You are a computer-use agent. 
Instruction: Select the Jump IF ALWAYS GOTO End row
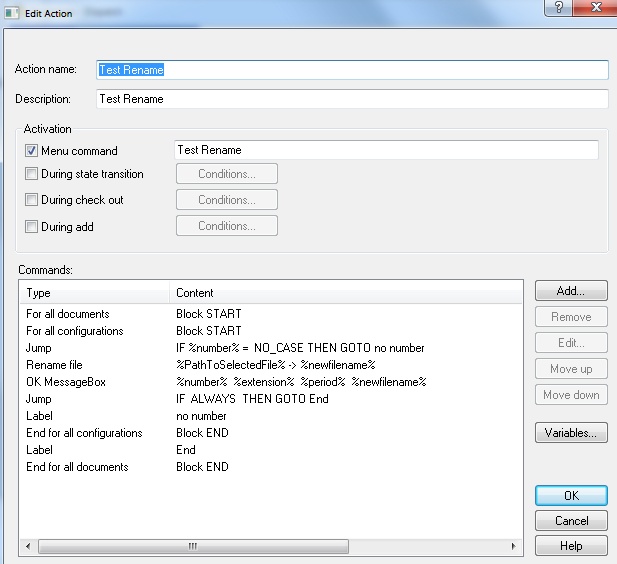[271, 399]
